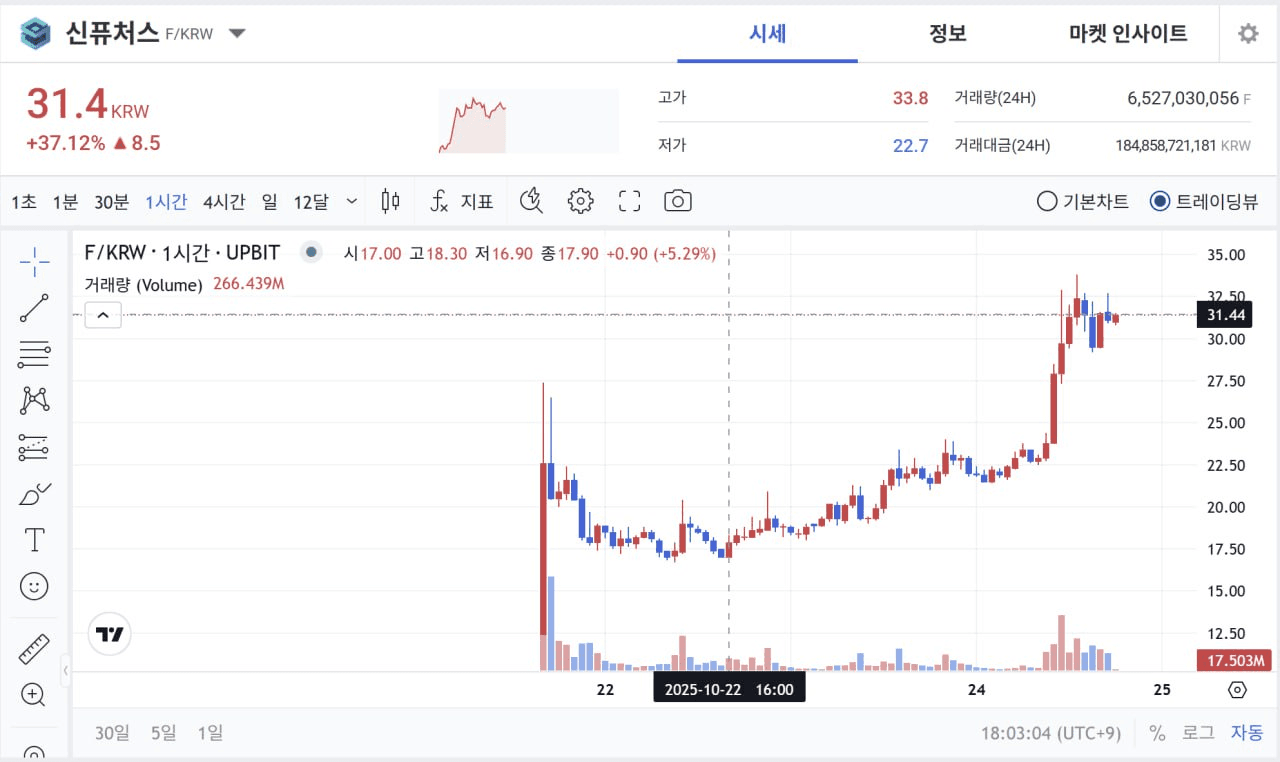Click the zoom in magnifier tool

[x=34, y=694]
